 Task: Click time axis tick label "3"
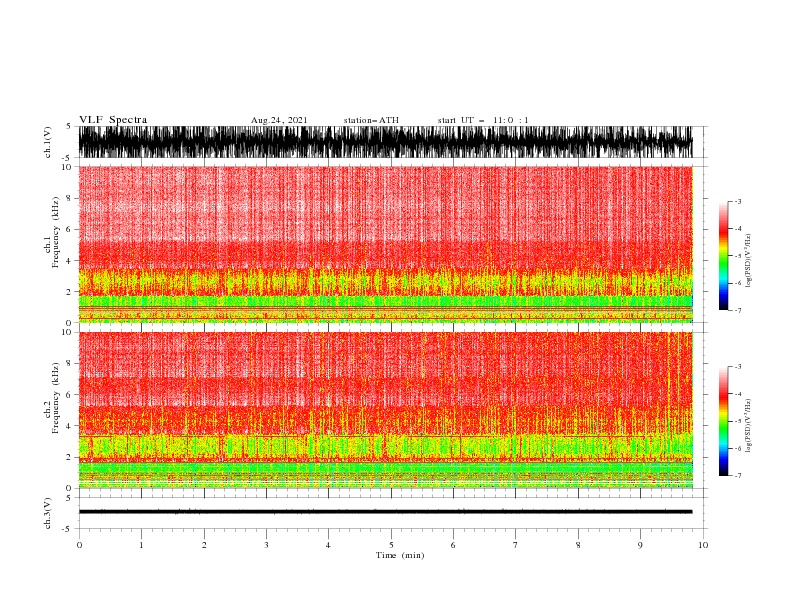coord(266,545)
